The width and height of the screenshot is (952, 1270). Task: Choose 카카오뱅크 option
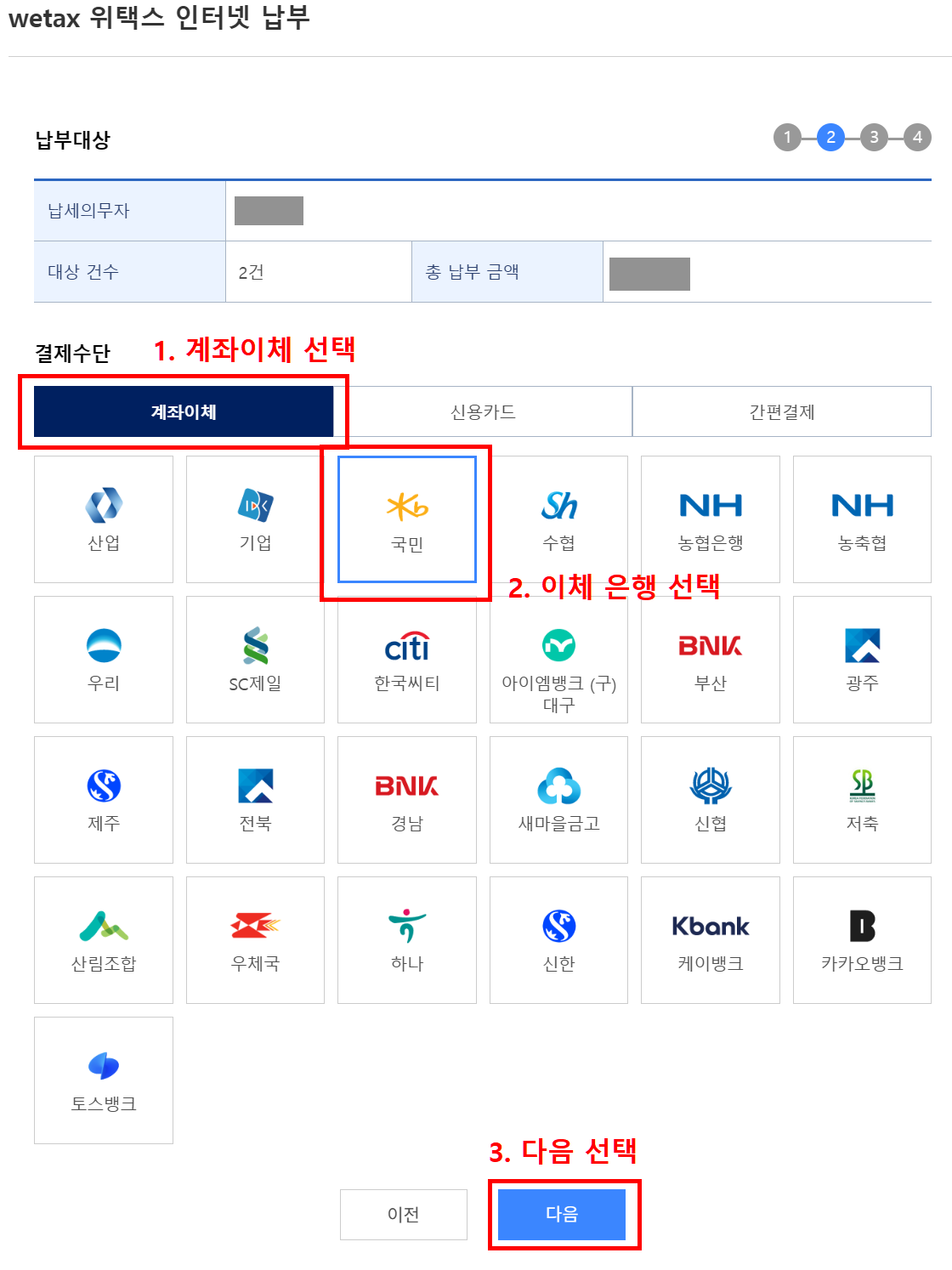[x=862, y=940]
